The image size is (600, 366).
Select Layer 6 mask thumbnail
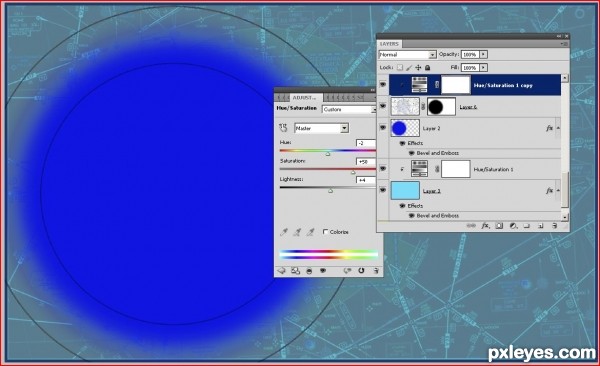pyautogui.click(x=441, y=107)
